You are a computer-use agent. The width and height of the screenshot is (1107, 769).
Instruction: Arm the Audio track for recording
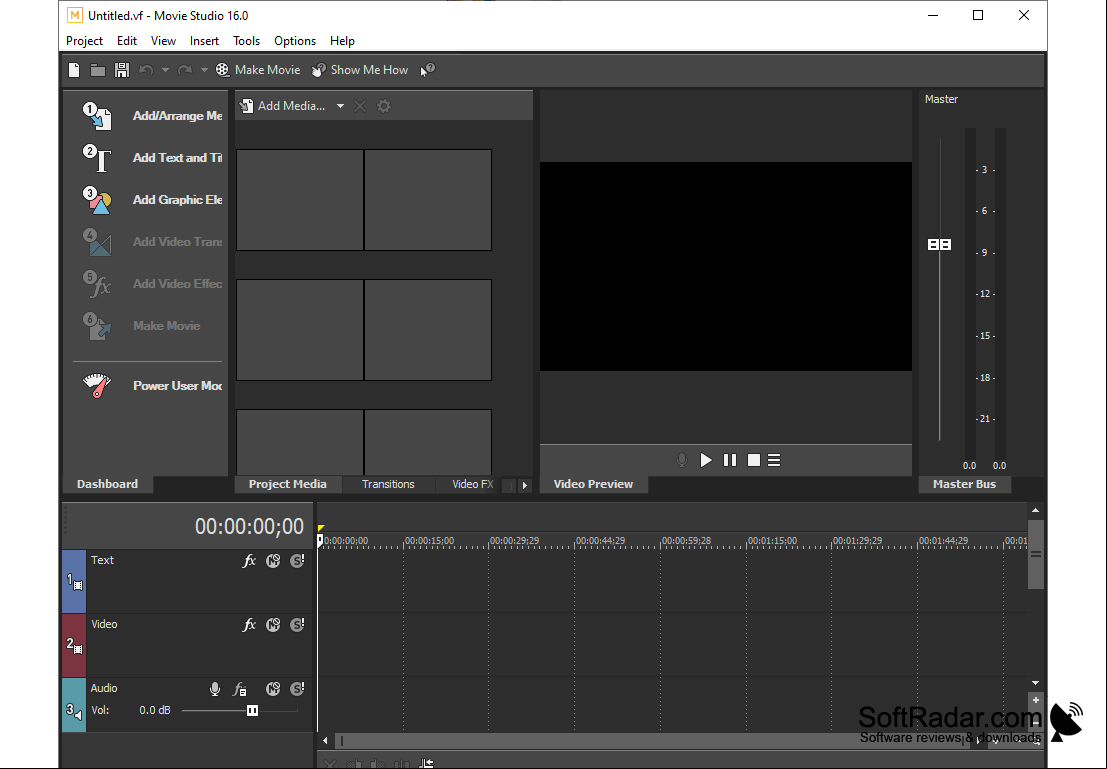pos(215,689)
